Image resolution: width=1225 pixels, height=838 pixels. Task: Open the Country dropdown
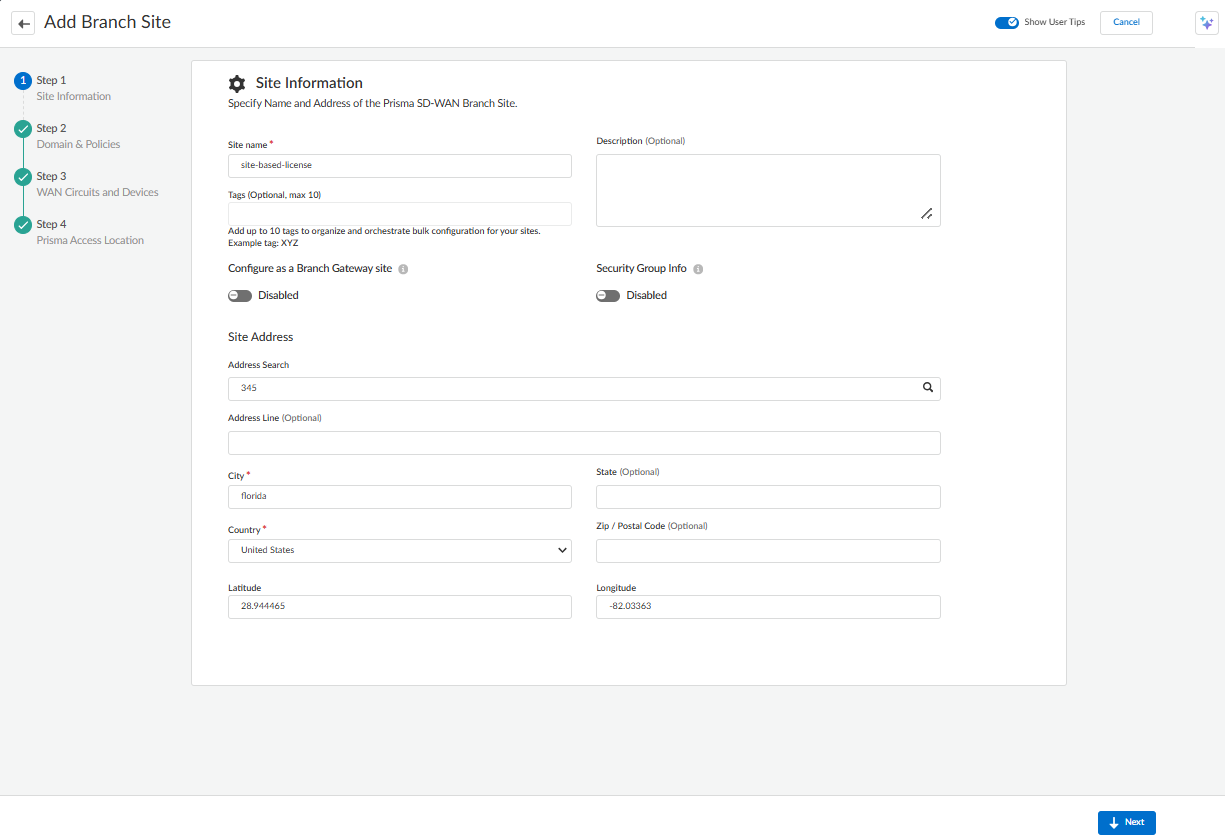(x=399, y=550)
